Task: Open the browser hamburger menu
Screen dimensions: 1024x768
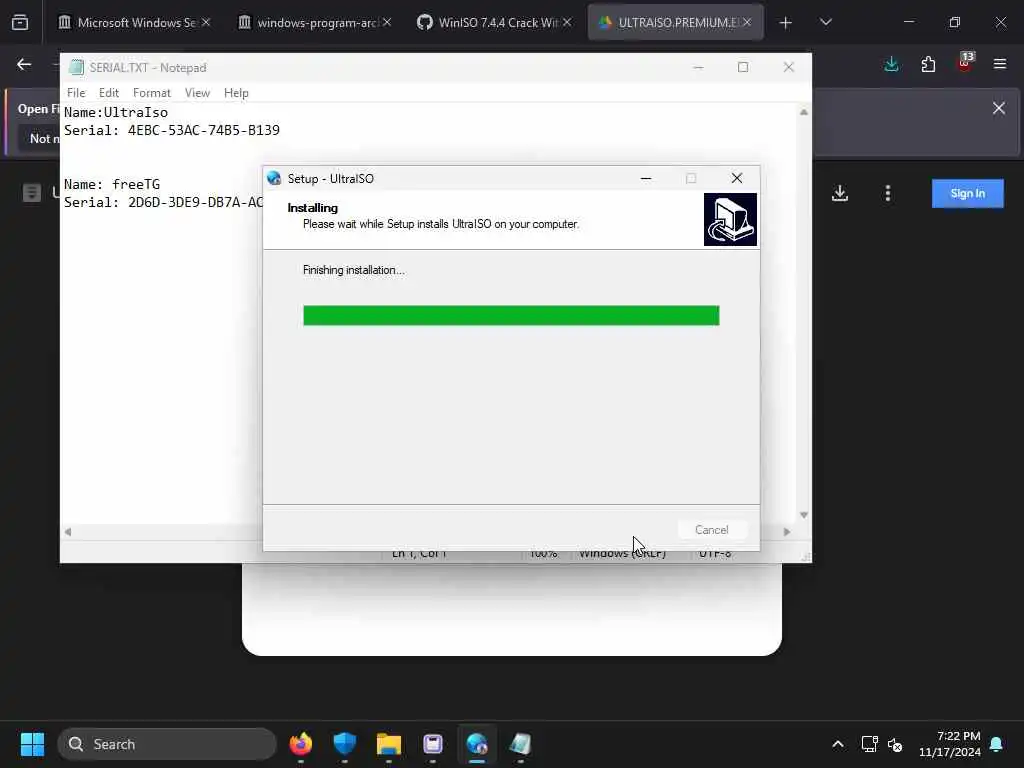Action: [1000, 64]
